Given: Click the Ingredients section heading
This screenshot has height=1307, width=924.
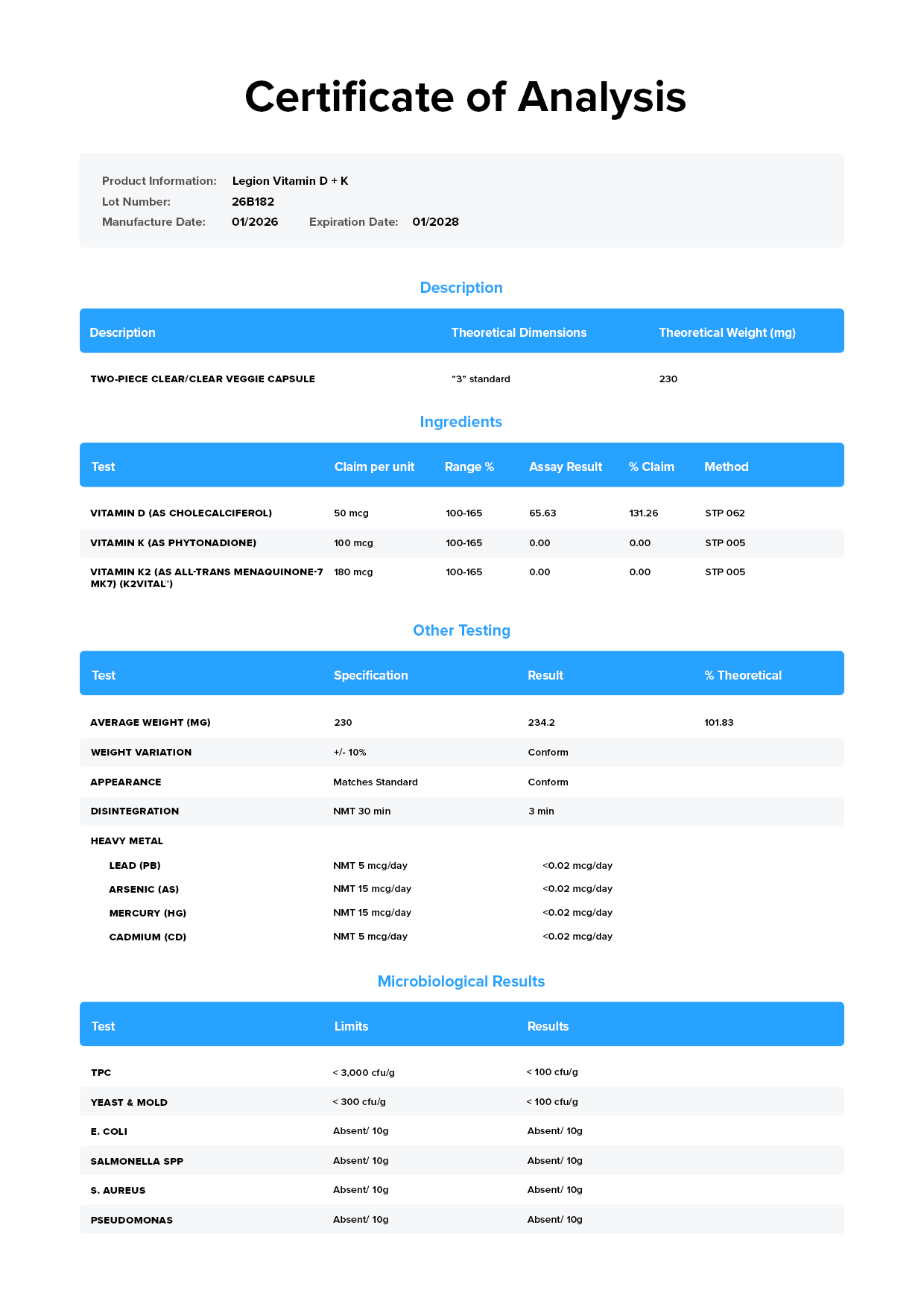Looking at the screenshot, I should (x=461, y=422).
